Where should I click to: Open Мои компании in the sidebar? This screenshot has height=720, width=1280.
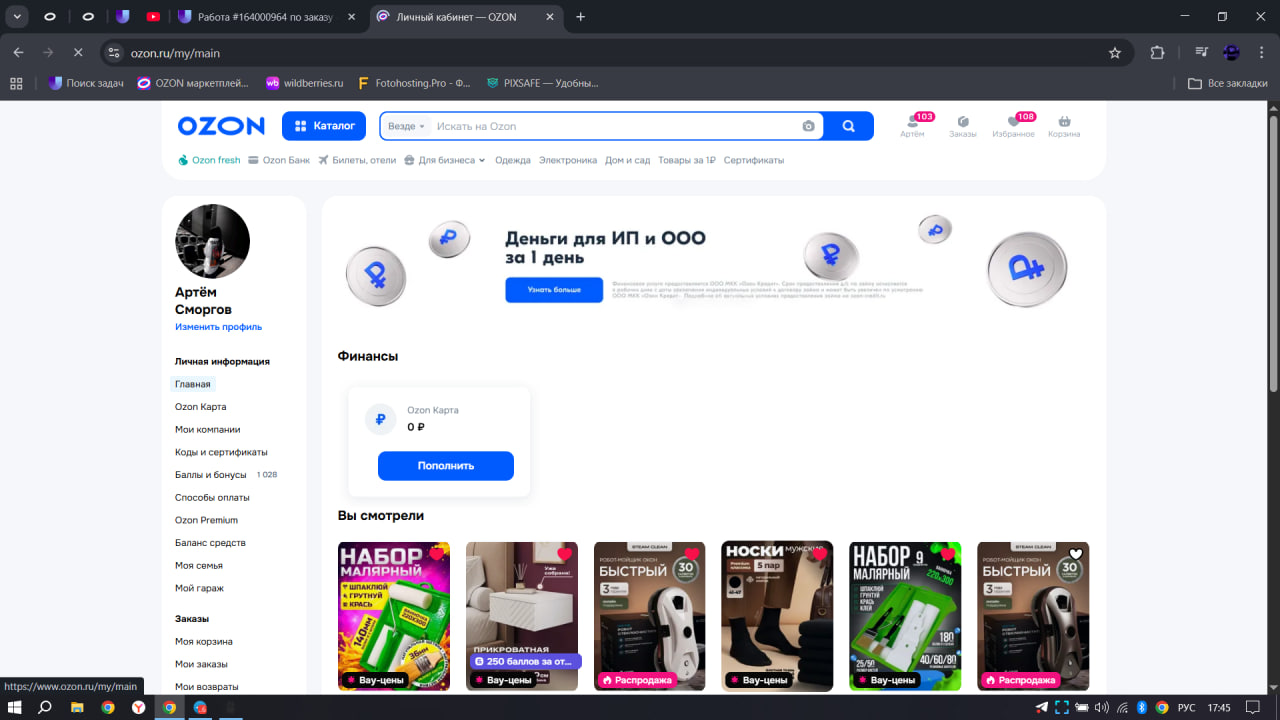tap(208, 429)
